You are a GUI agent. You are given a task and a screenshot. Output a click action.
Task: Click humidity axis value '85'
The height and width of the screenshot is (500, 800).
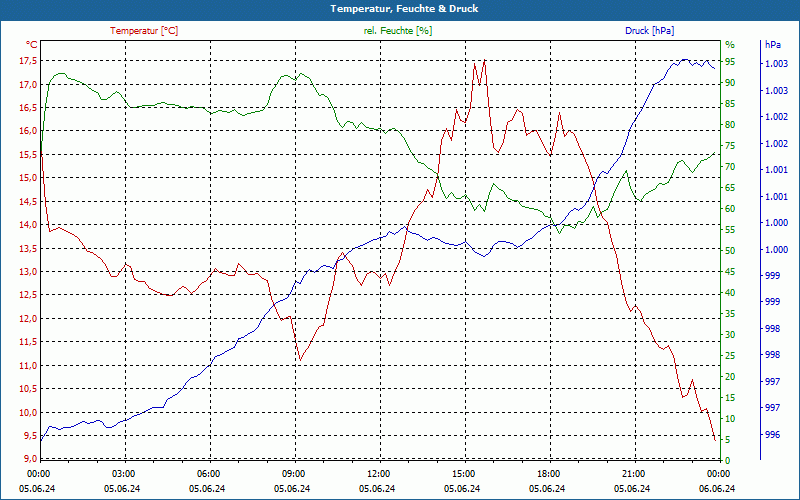(x=730, y=104)
